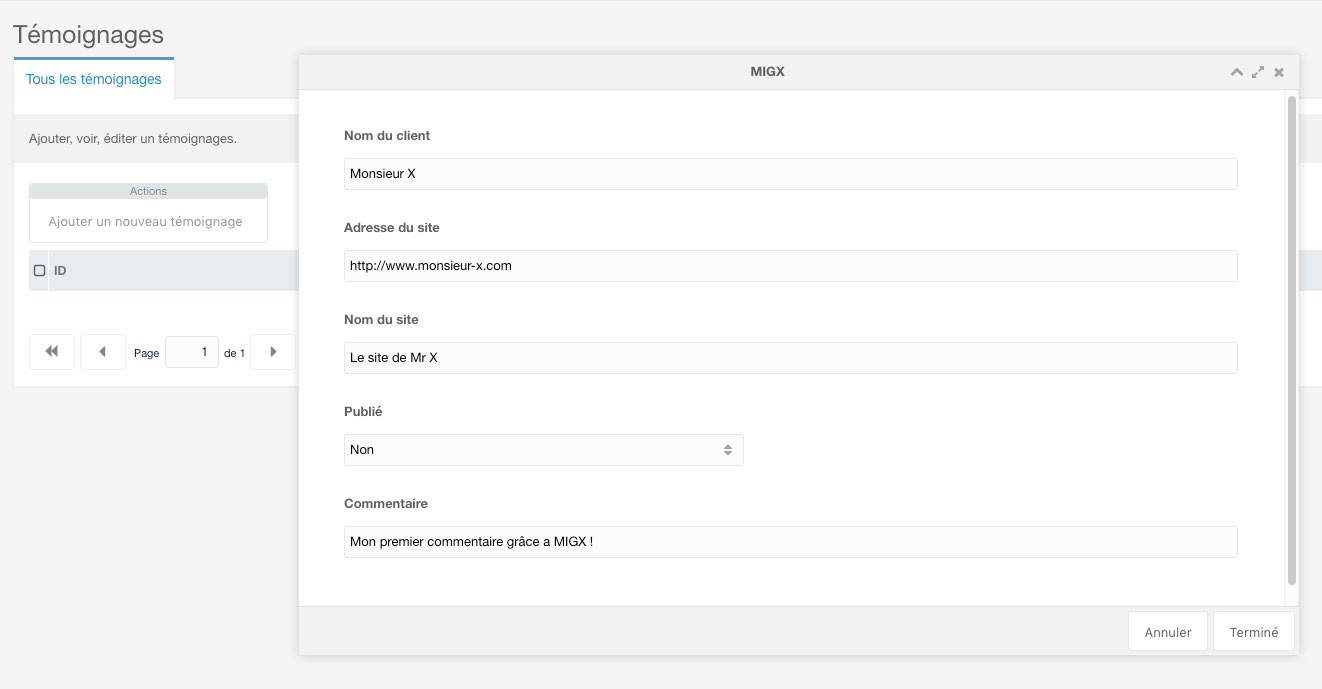Click the Annuler button

(1168, 632)
